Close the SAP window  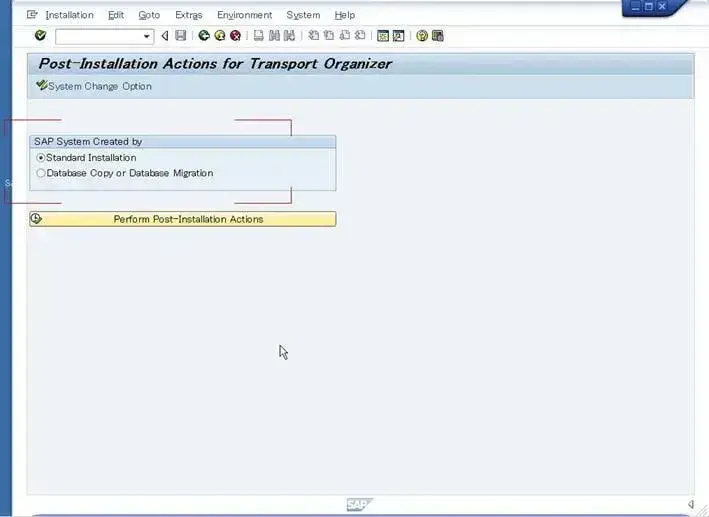click(662, 6)
